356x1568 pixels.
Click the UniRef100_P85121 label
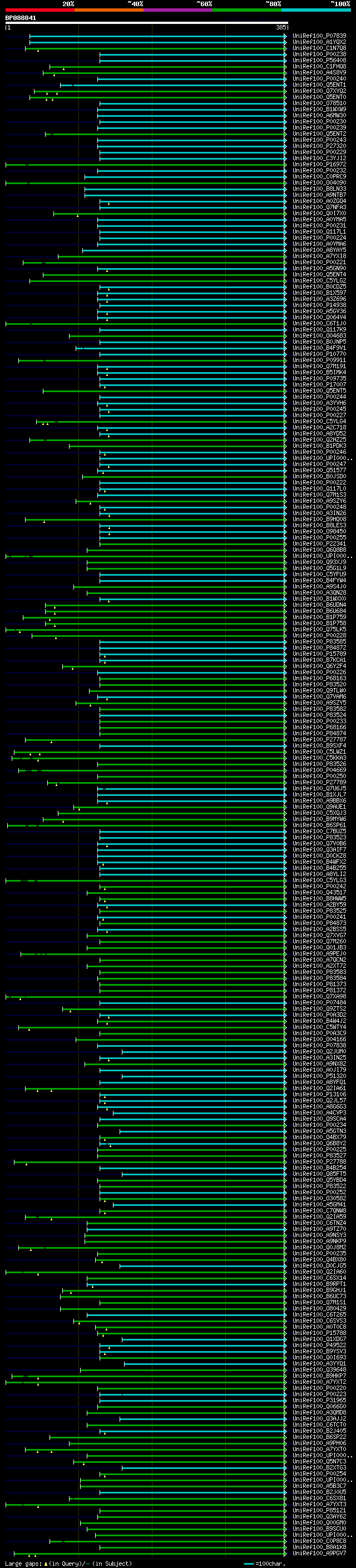click(319, 1510)
